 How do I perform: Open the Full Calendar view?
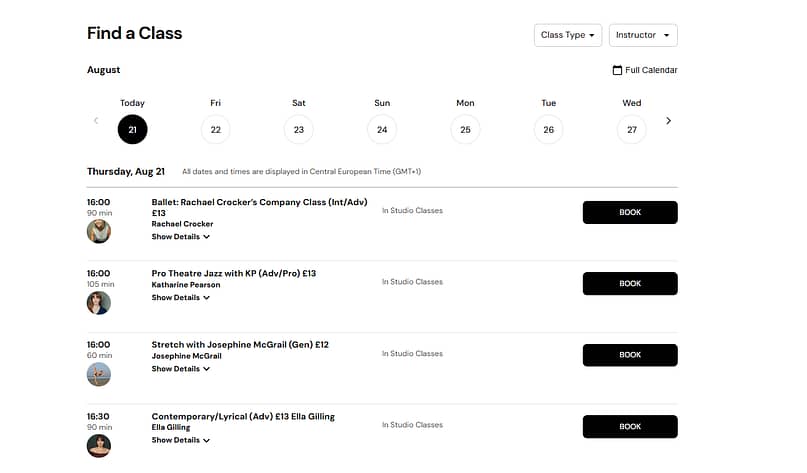click(x=645, y=70)
